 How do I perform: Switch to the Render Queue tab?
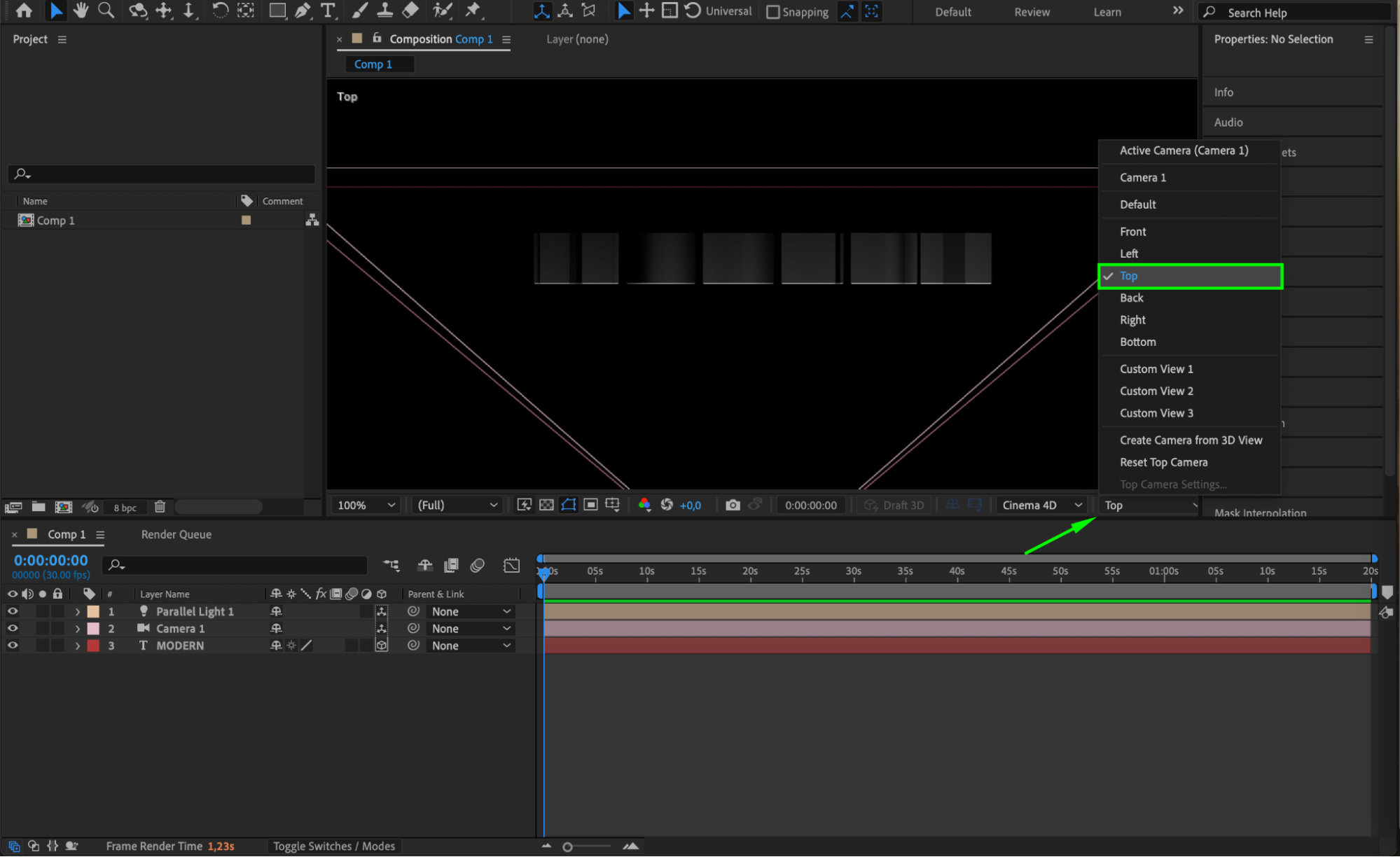176,534
